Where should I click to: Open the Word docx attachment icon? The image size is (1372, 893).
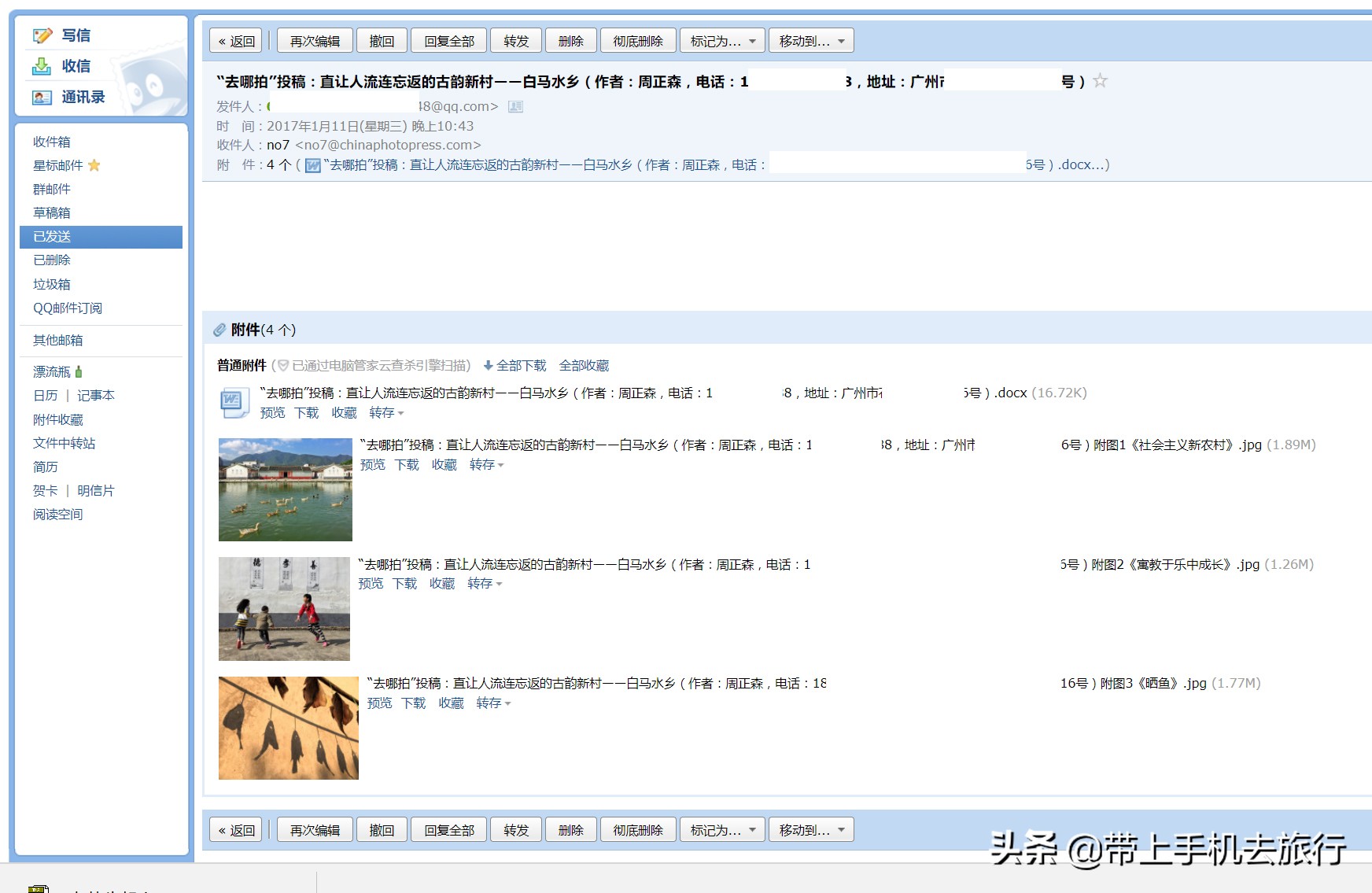tap(233, 401)
